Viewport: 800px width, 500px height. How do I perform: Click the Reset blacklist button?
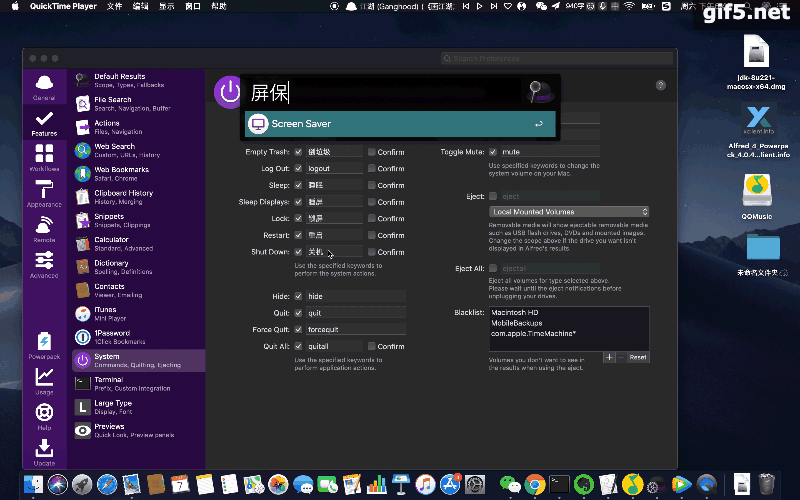(638, 357)
